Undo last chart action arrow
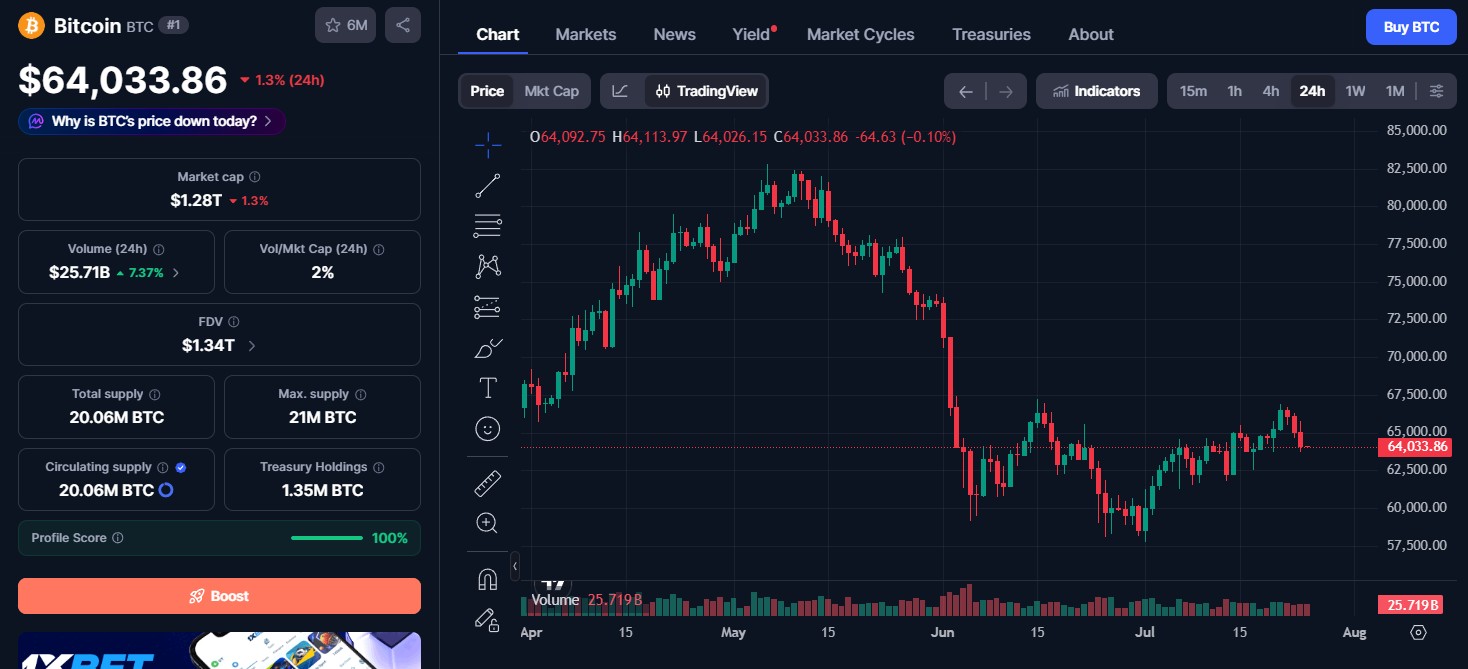Viewport: 1468px width, 669px height. pos(965,91)
